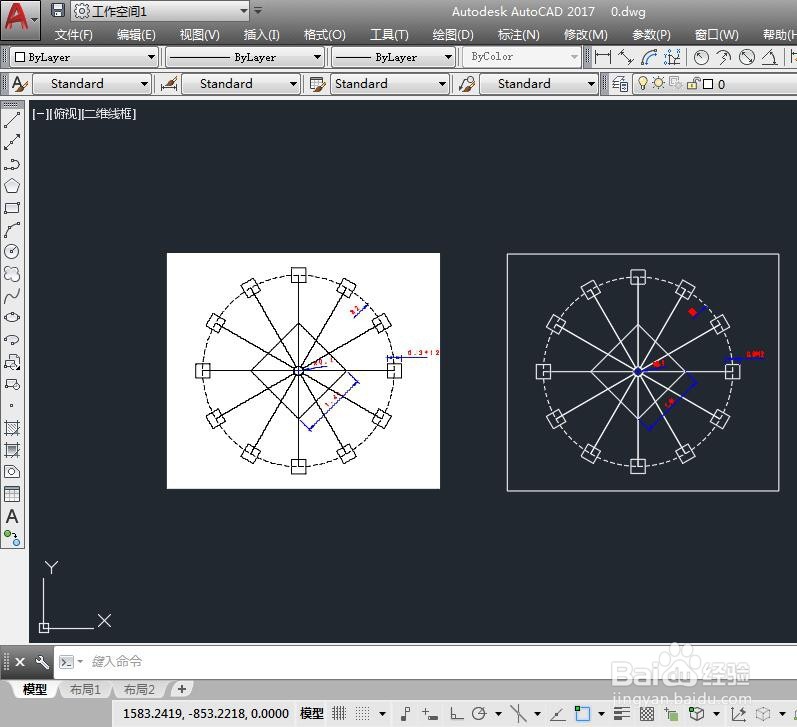Select the Line drawing tool
The width and height of the screenshot is (797, 727).
12,120
